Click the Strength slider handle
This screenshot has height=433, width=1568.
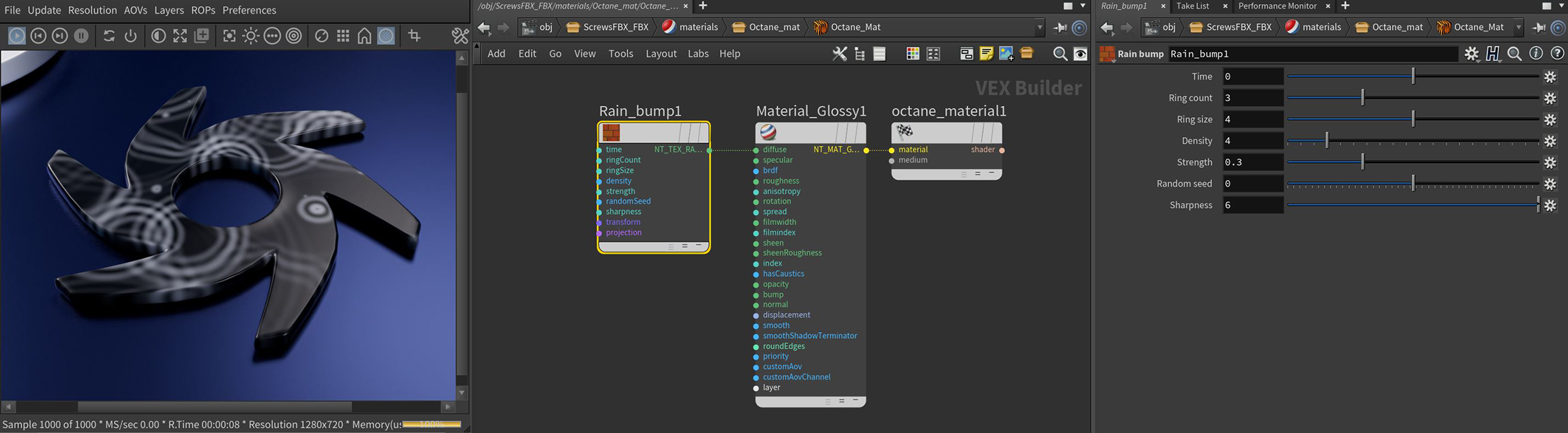(x=1362, y=162)
